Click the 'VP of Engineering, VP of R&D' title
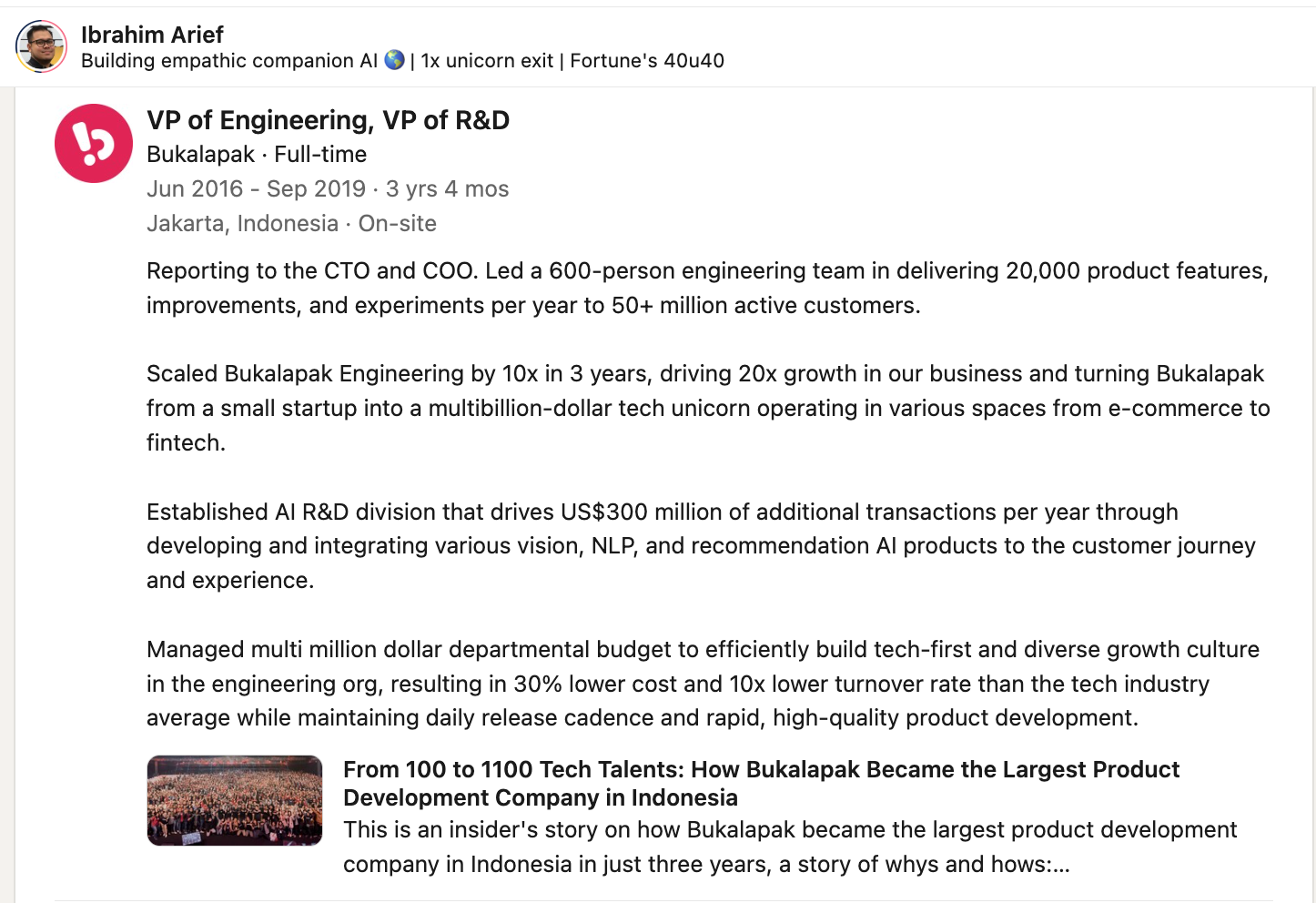This screenshot has height=903, width=1316. [328, 120]
